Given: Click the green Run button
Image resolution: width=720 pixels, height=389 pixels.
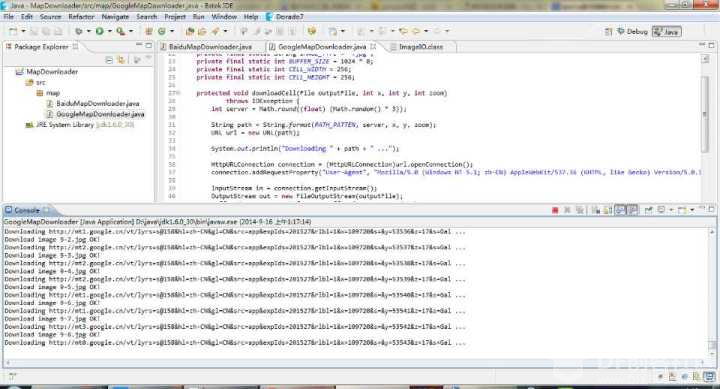Looking at the screenshot, I should (100, 31).
